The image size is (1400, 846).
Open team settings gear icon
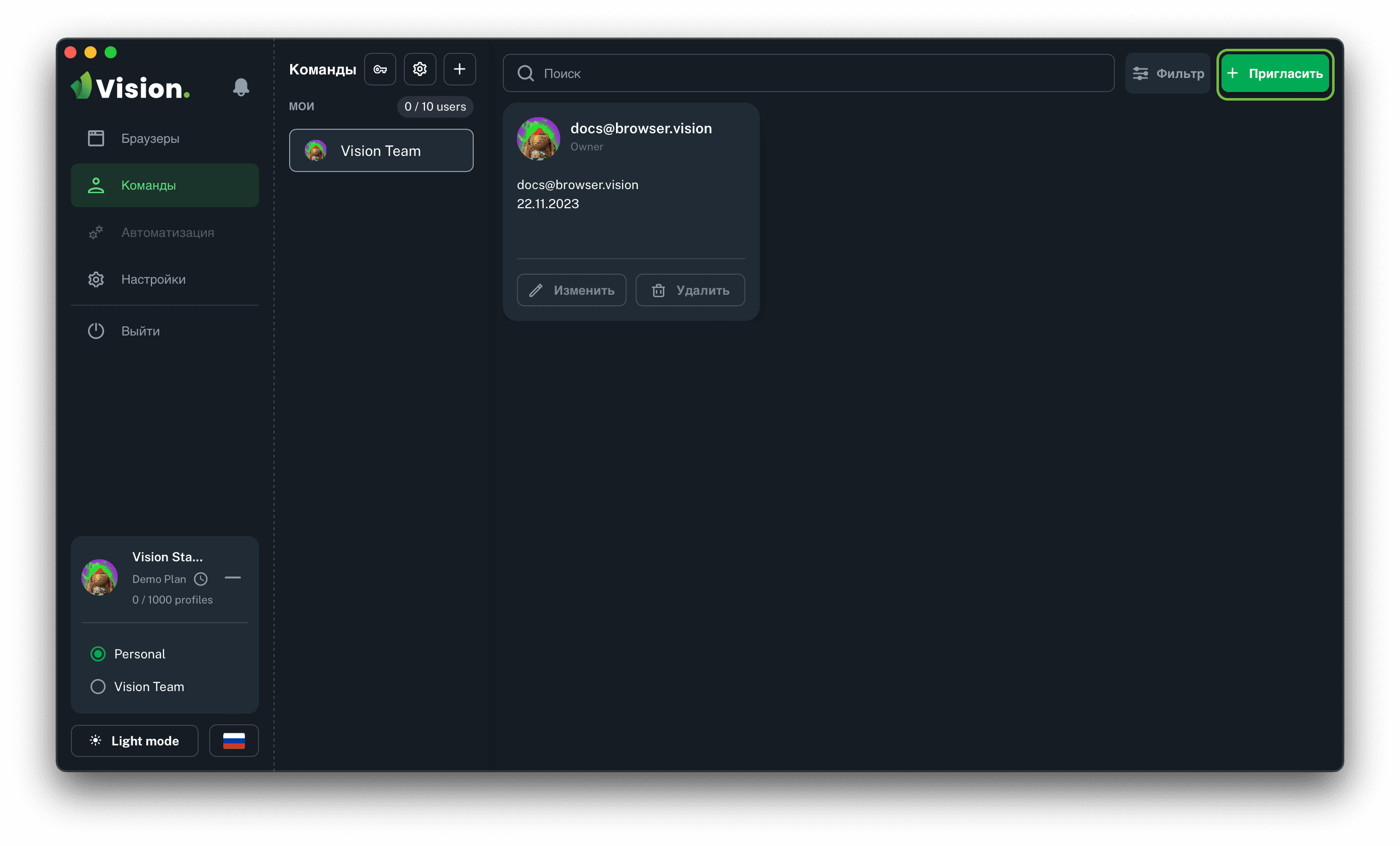(x=420, y=69)
